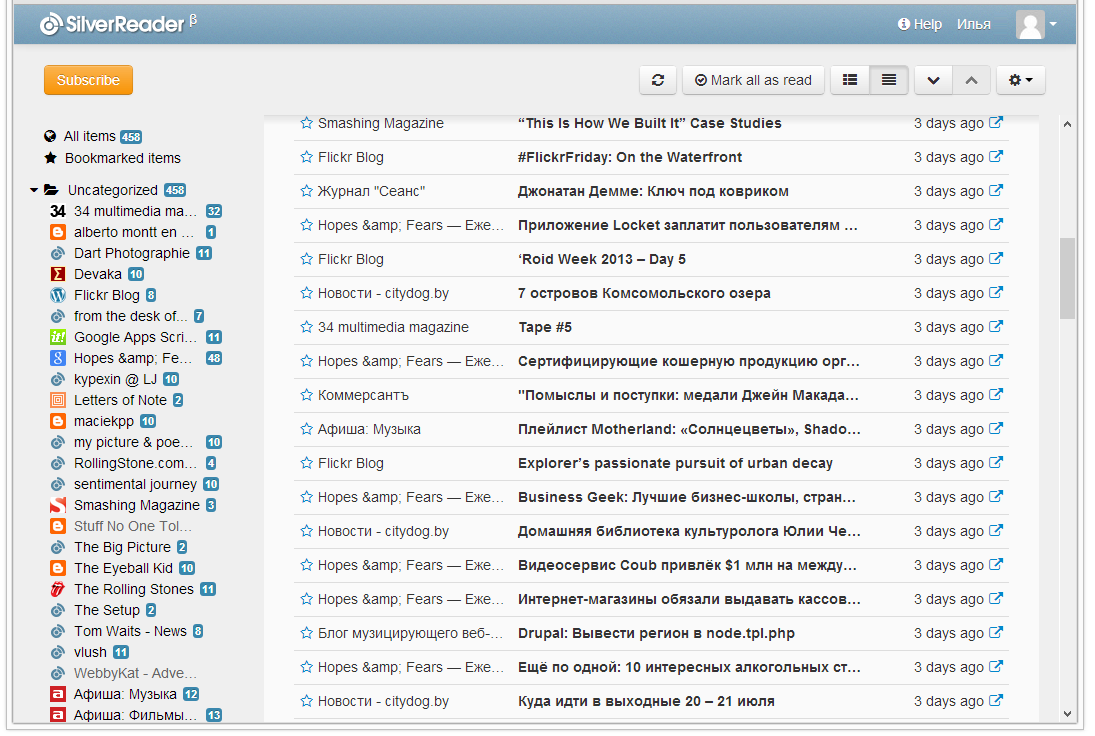Select Tom Waits - News feed
The width and height of the screenshot is (1095, 736).
pyautogui.click(x=126, y=631)
